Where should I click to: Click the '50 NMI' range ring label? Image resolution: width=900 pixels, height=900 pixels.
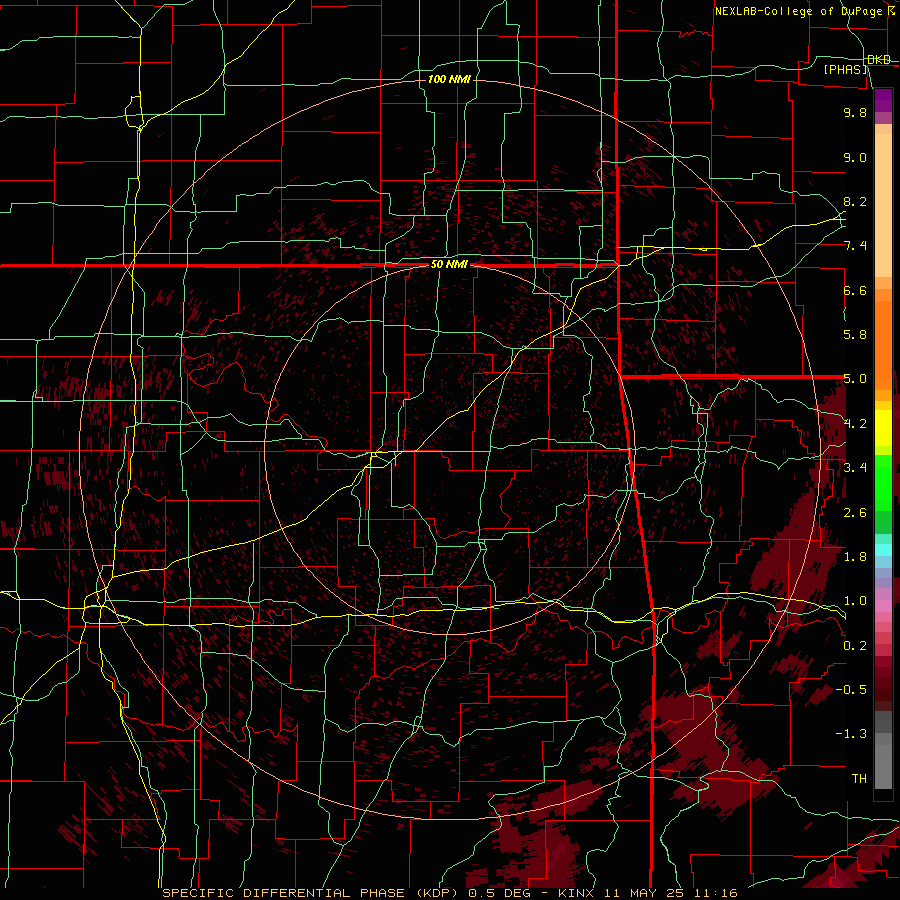click(x=449, y=265)
